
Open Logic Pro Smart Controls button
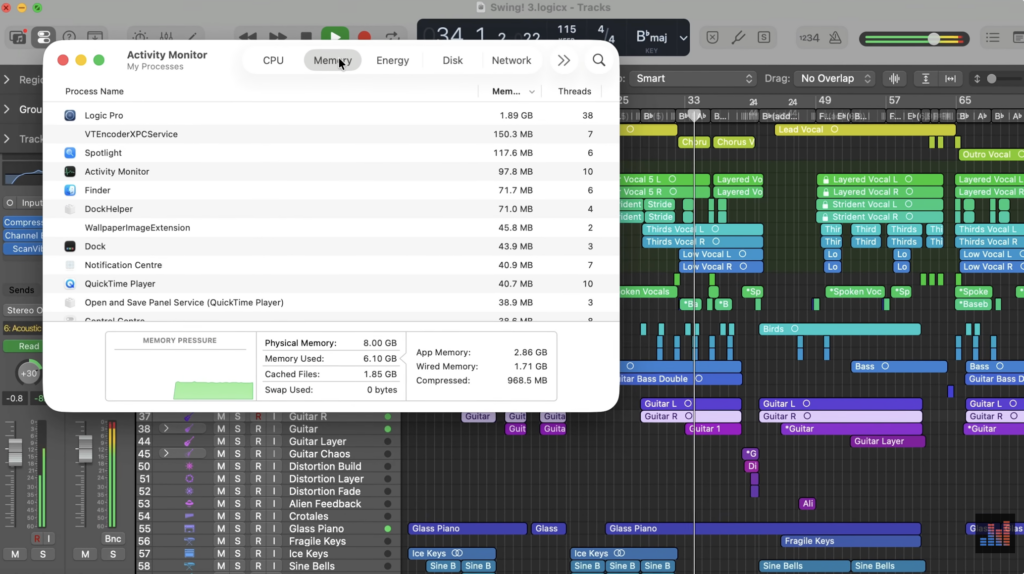click(x=140, y=37)
